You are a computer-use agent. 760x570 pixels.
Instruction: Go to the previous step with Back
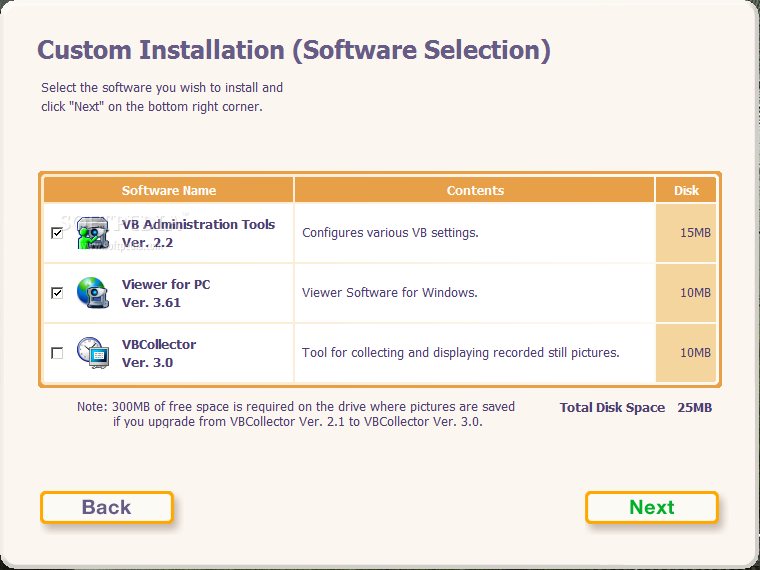pyautogui.click(x=107, y=507)
